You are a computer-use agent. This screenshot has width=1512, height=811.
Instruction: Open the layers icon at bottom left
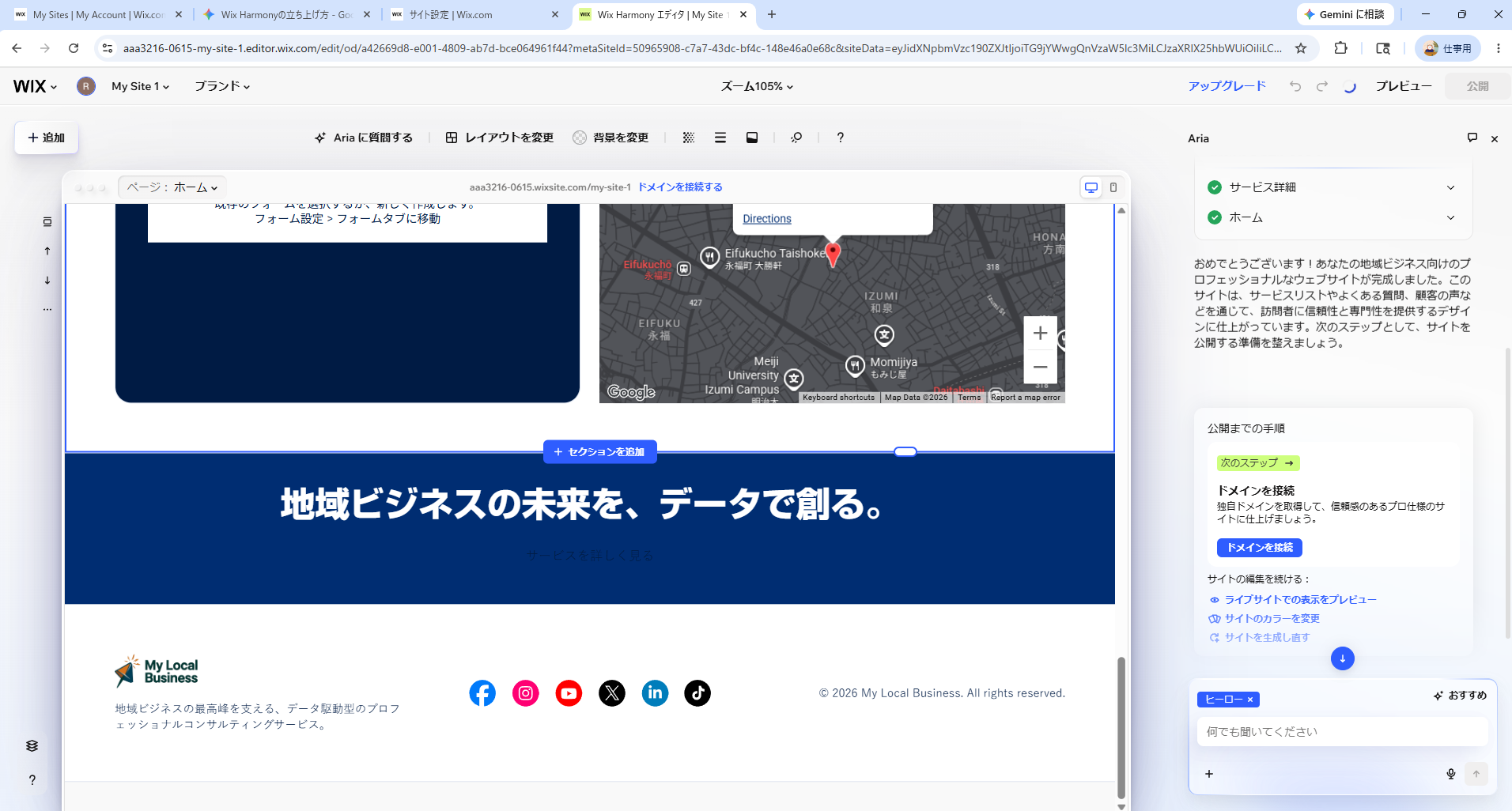pyautogui.click(x=32, y=745)
